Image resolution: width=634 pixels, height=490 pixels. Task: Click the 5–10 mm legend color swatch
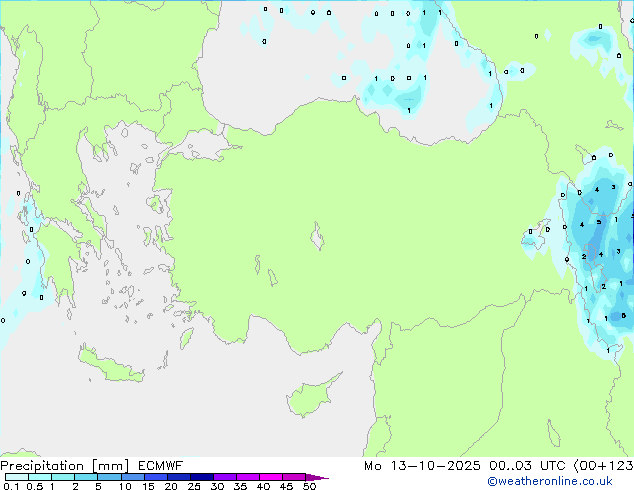click(x=109, y=477)
